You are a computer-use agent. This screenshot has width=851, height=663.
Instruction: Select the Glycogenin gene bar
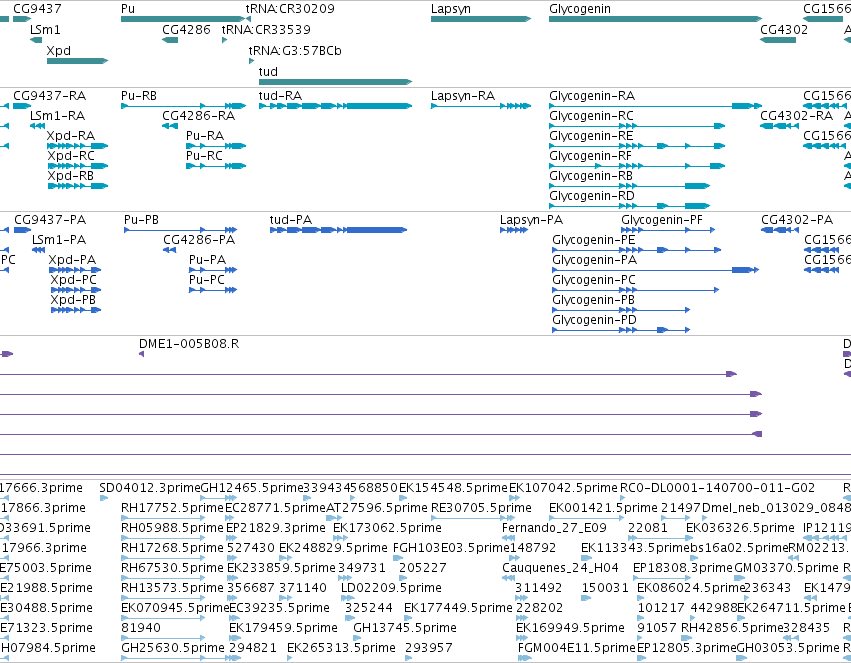click(656, 19)
